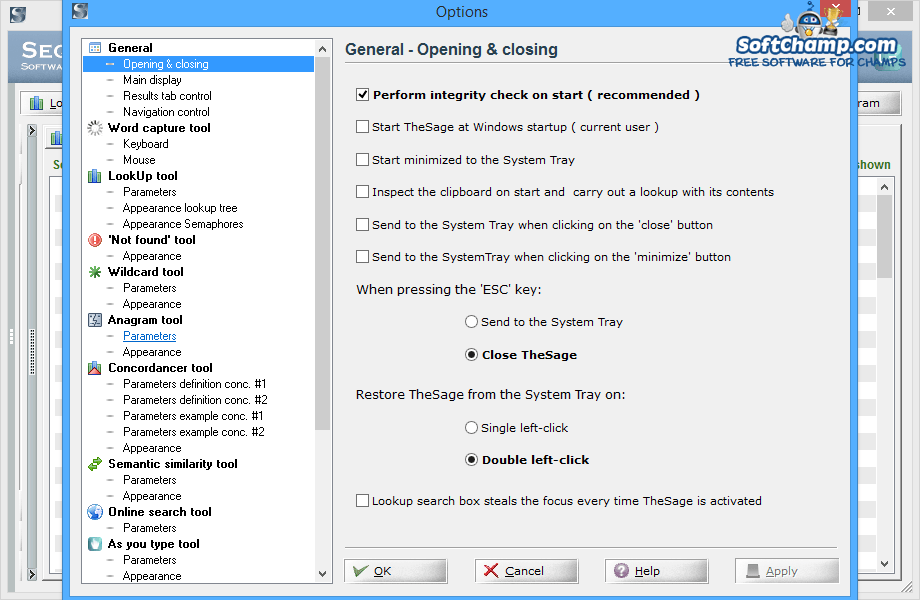Viewport: 920px width, 600px height.
Task: Select Close TheSage radio option
Action: (x=471, y=355)
